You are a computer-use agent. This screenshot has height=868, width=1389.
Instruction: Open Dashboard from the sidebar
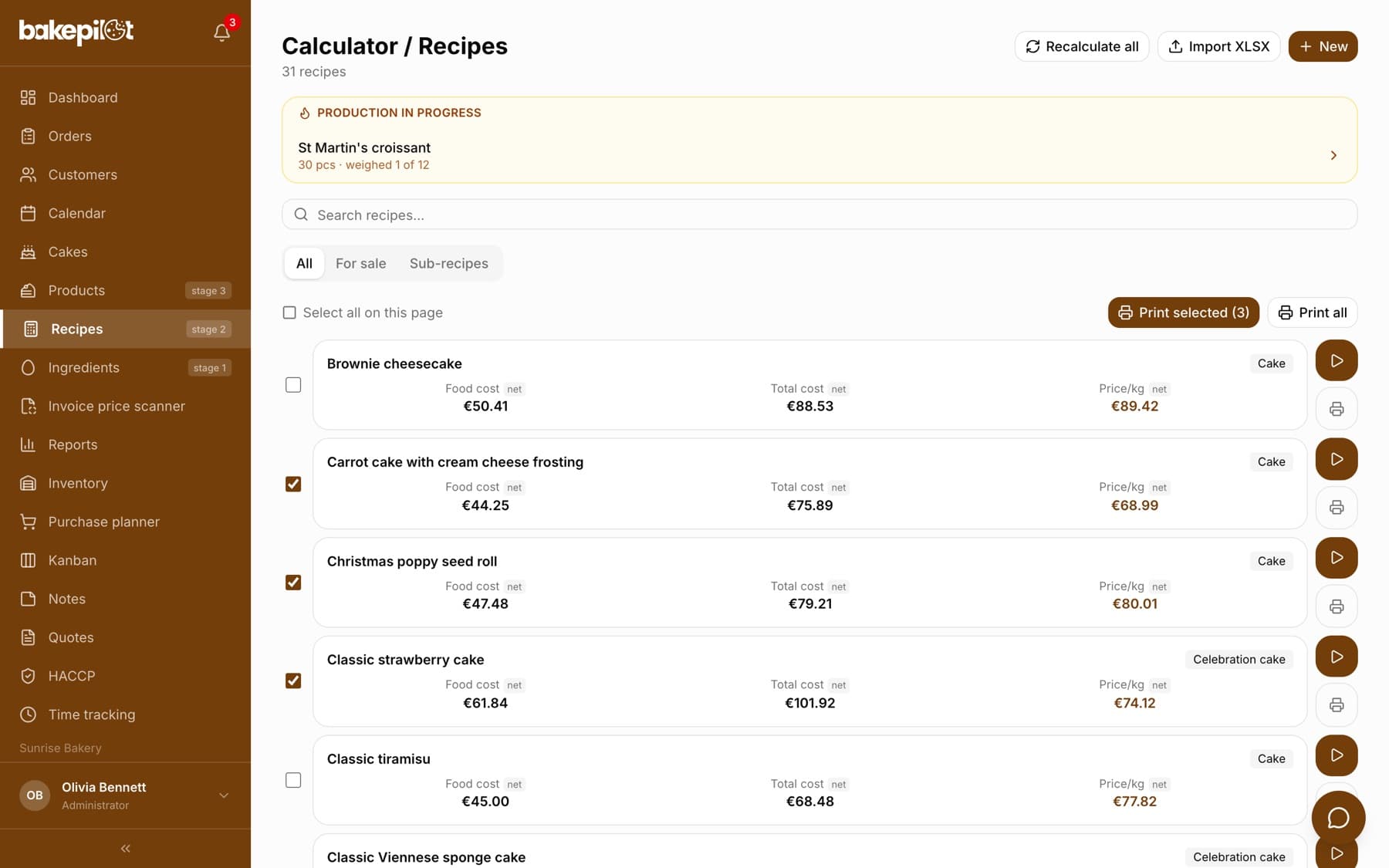click(125, 97)
